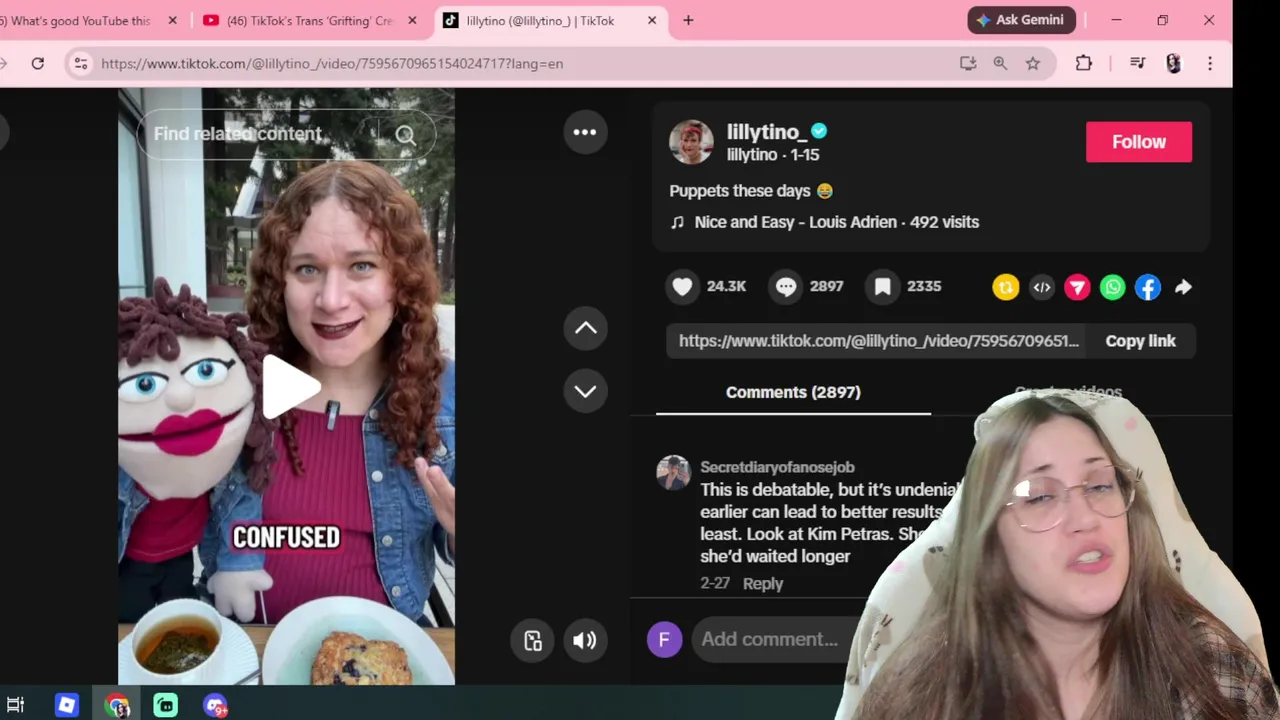Click the embed code icon
Viewport: 1280px width, 720px height.
tap(1042, 287)
